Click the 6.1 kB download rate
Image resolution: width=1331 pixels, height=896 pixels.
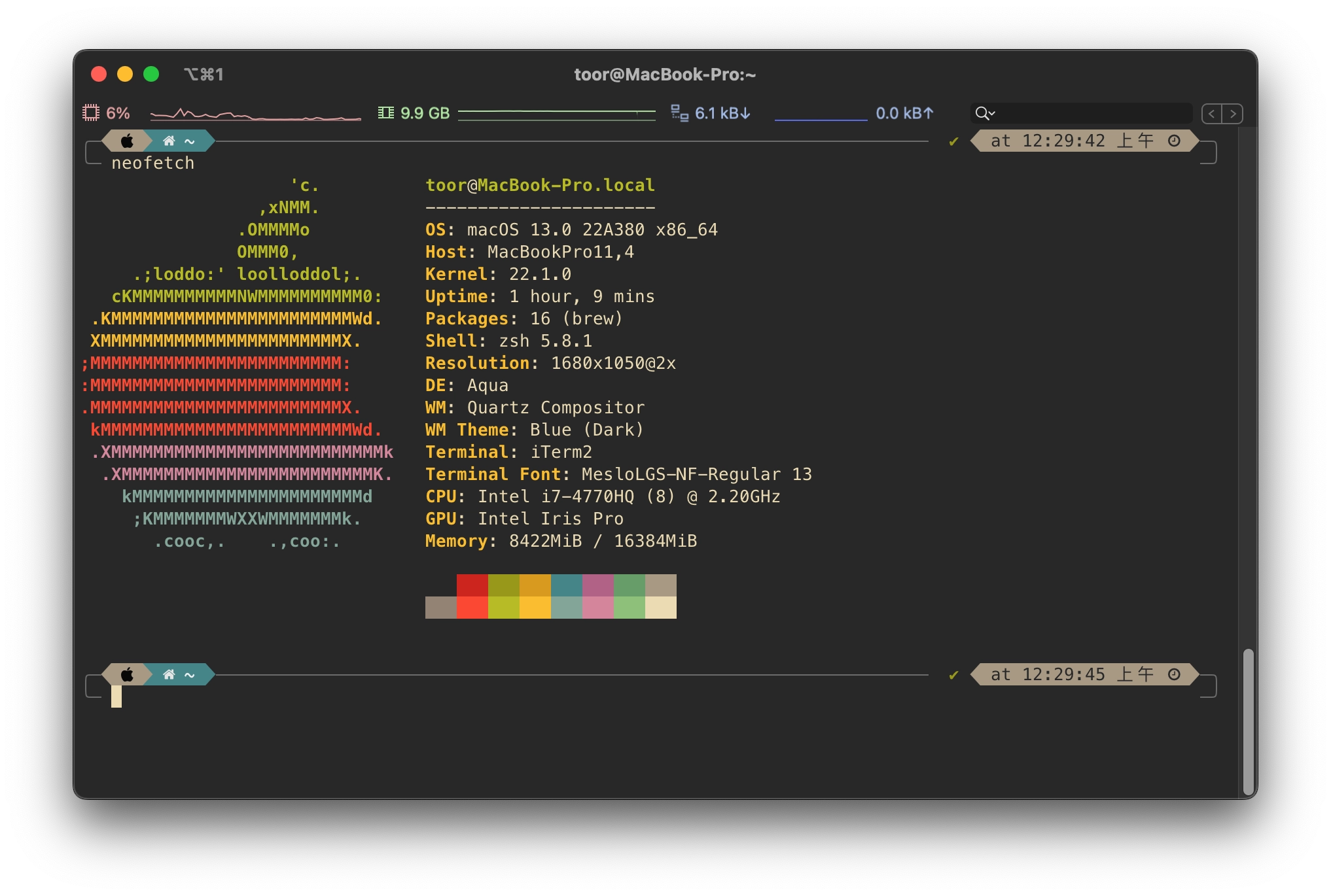(722, 113)
